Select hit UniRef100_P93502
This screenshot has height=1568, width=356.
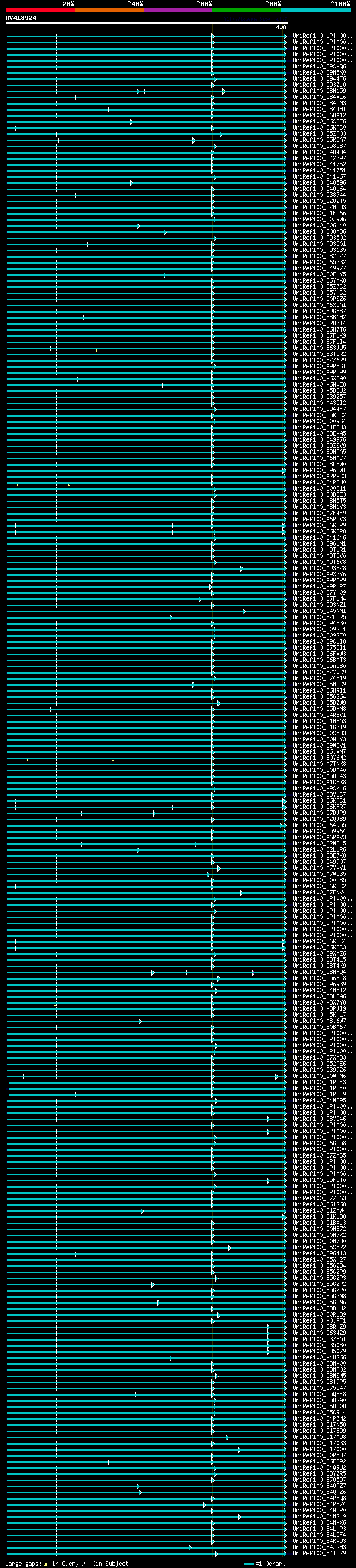(x=319, y=238)
